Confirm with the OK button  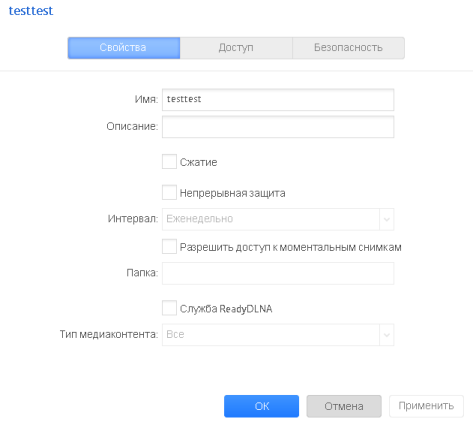(261, 406)
